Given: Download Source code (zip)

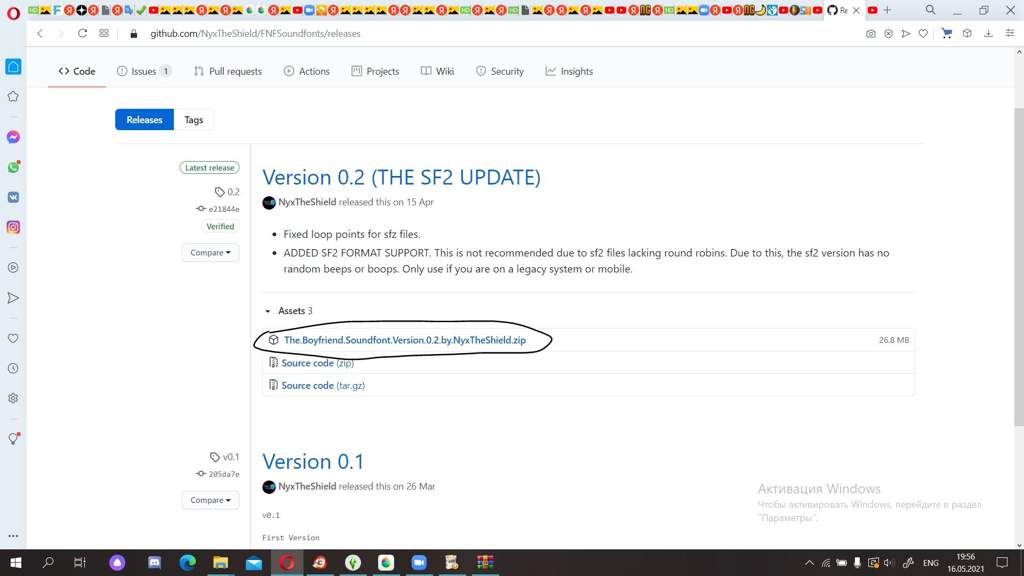Looking at the screenshot, I should pos(317,362).
